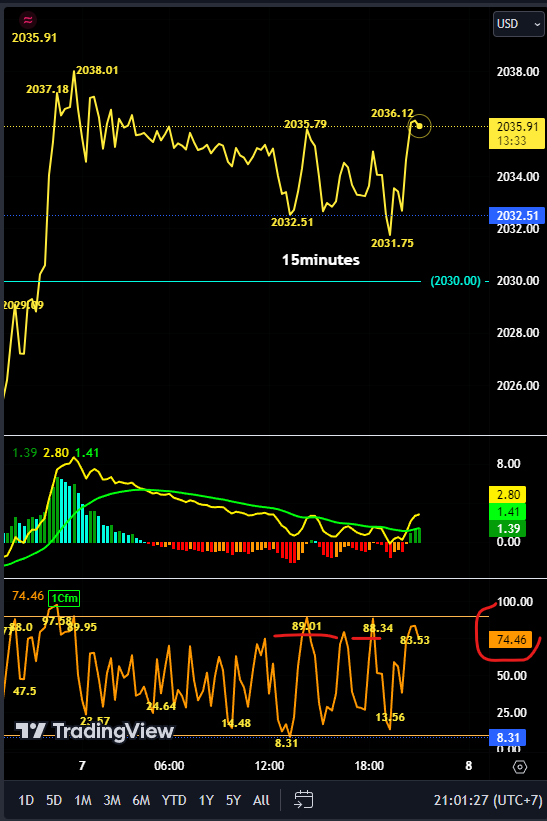Click the 2036.12 high price label

pos(392,113)
